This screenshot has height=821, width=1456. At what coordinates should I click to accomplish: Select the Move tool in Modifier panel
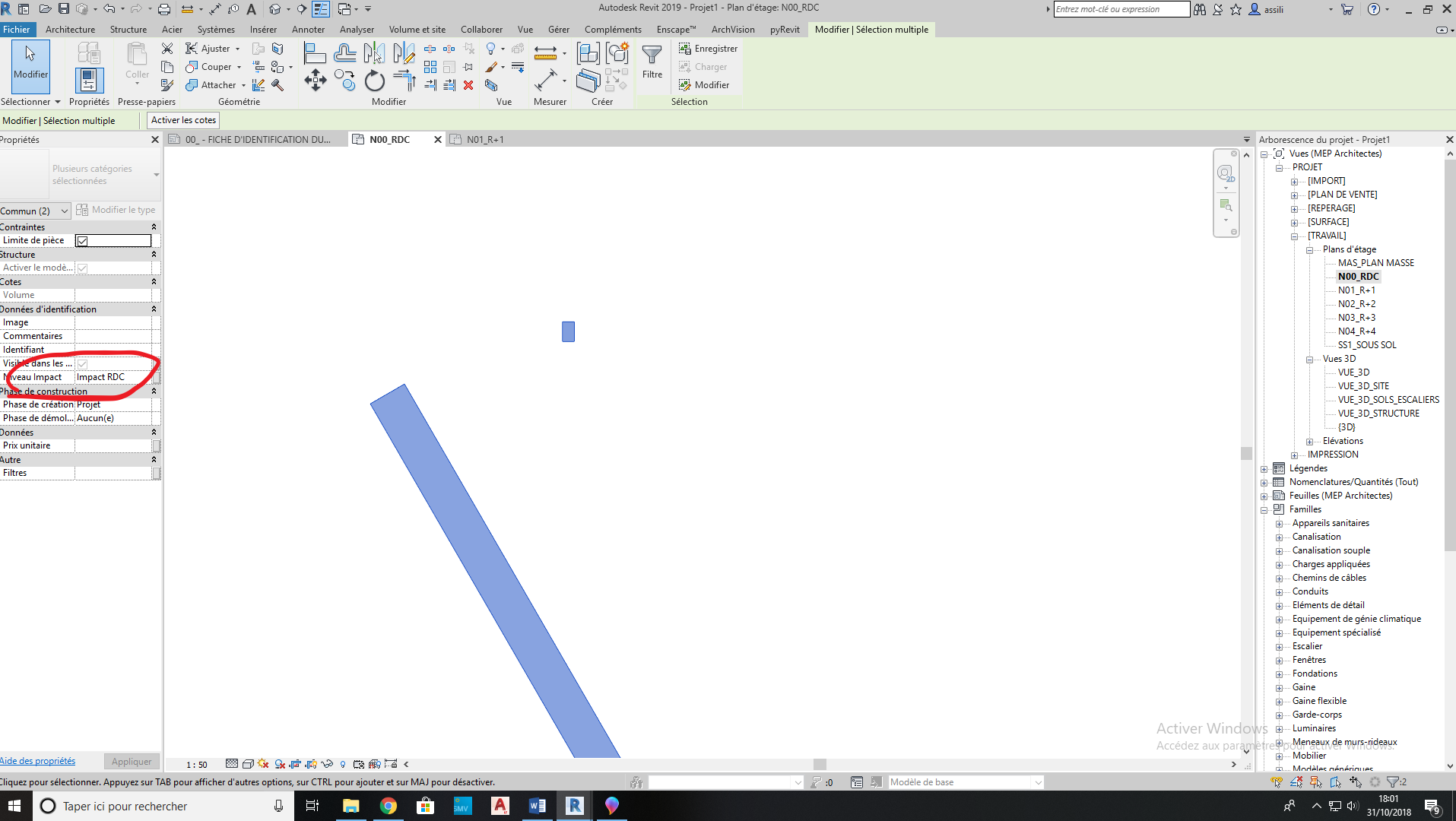coord(315,81)
